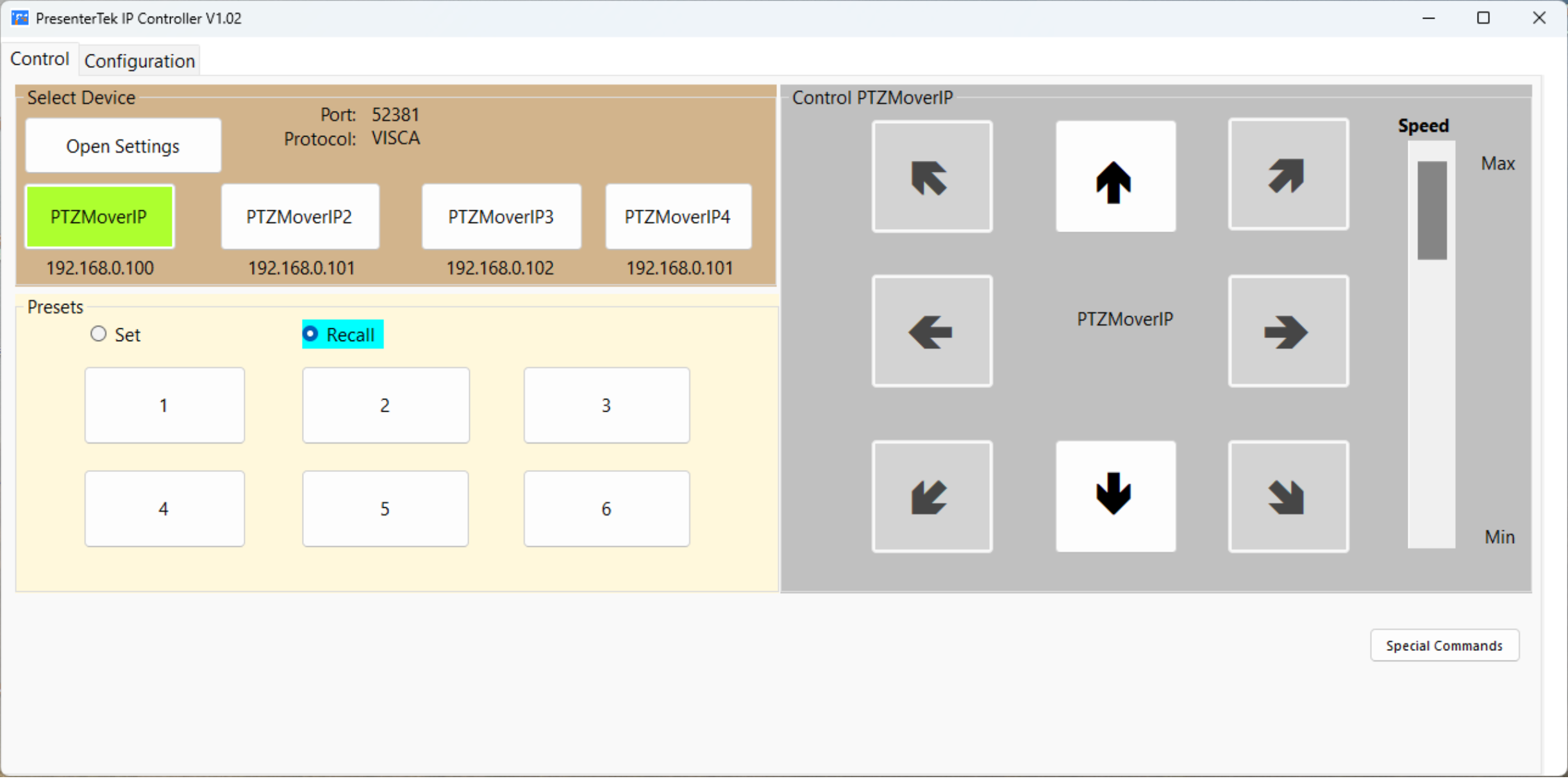Image resolution: width=1568 pixels, height=781 pixels.
Task: Select preset position 1
Action: (x=163, y=405)
